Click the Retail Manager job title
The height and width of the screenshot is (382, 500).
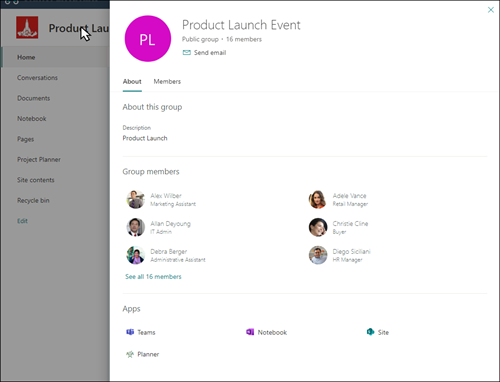click(350, 204)
